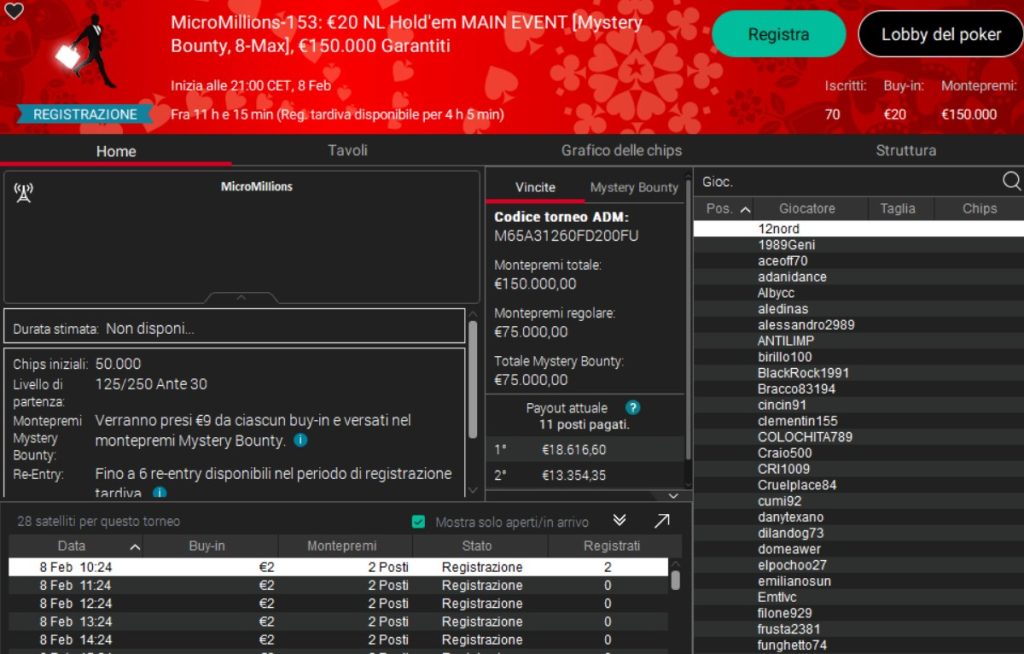The image size is (1024, 654).
Task: Select the Vincite tab
Action: coord(535,187)
